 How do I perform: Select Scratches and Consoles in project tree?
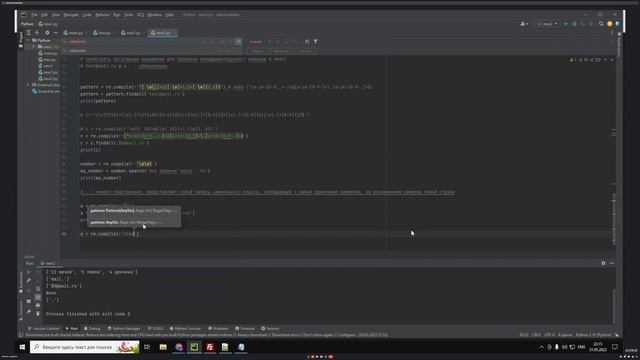click(x=46, y=91)
